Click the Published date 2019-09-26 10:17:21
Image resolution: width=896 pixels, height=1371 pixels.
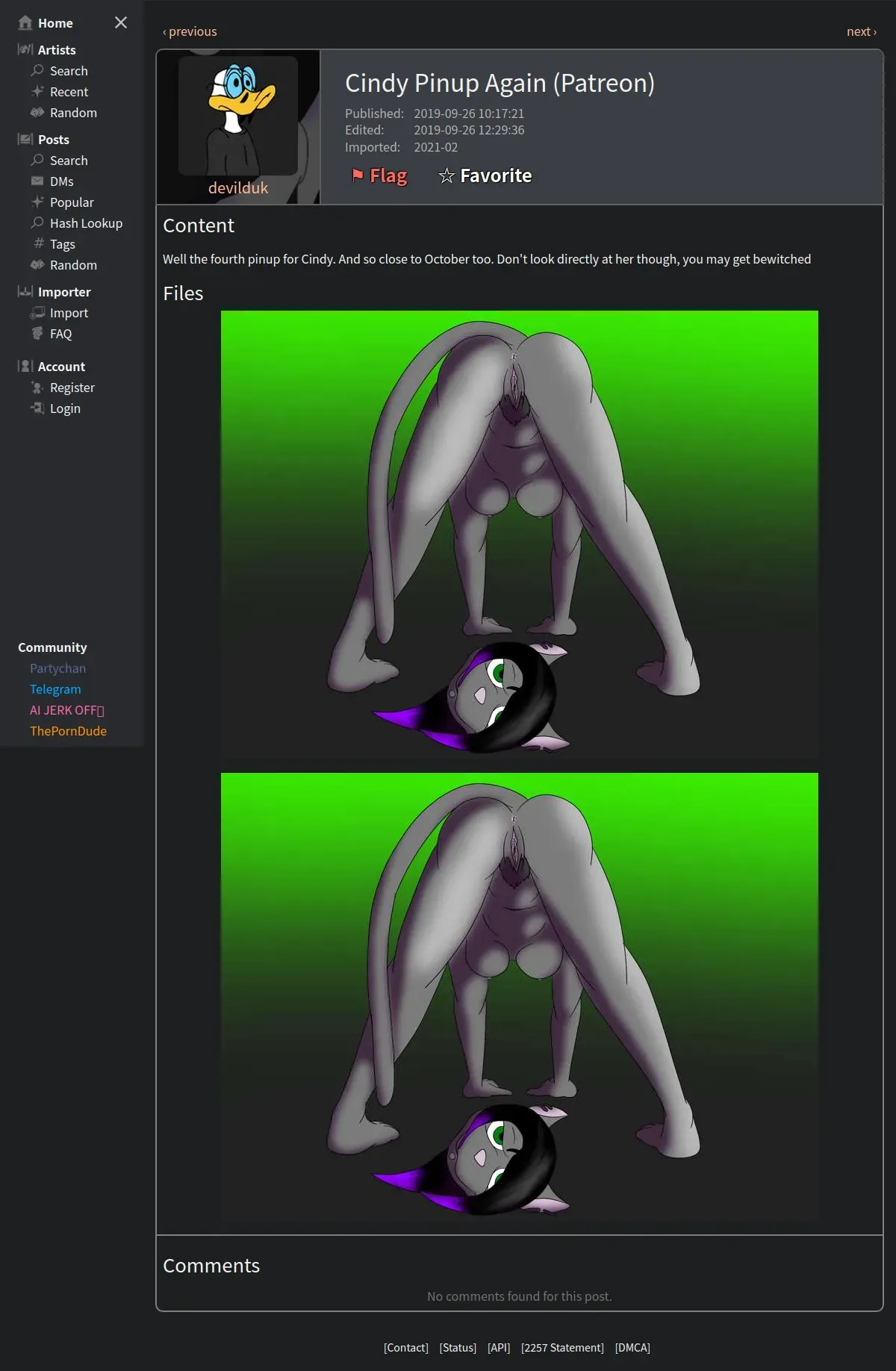[x=469, y=114]
